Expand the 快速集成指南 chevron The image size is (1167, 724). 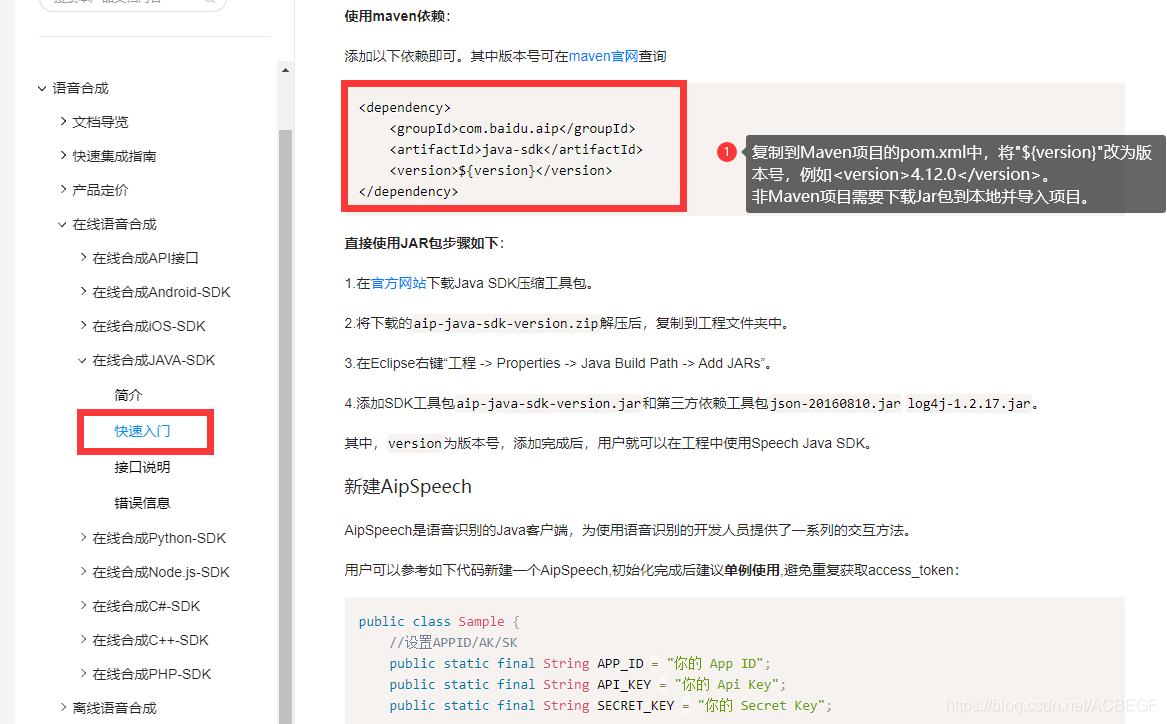pos(63,156)
